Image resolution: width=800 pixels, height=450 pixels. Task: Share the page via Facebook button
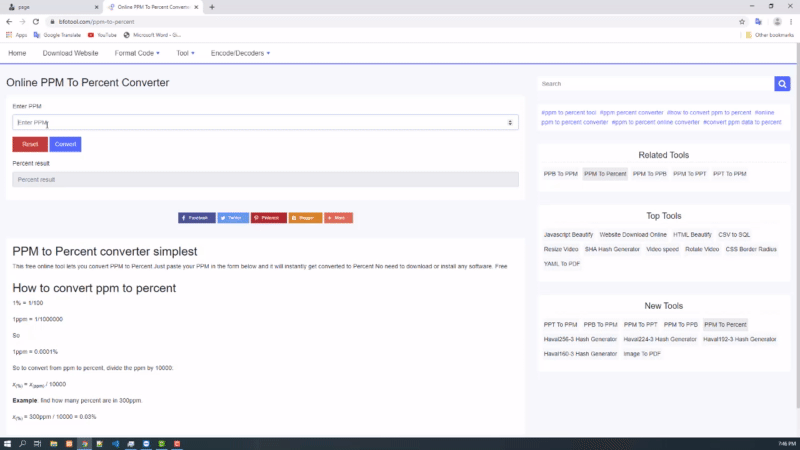[x=196, y=217]
